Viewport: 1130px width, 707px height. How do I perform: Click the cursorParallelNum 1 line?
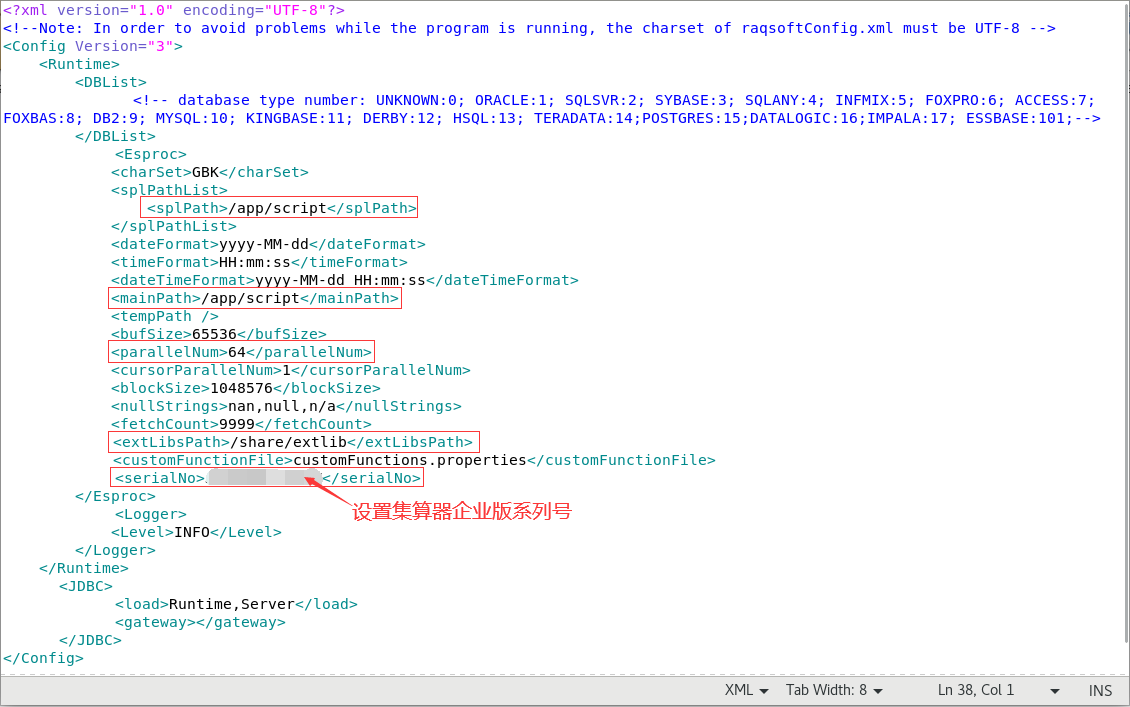[291, 370]
